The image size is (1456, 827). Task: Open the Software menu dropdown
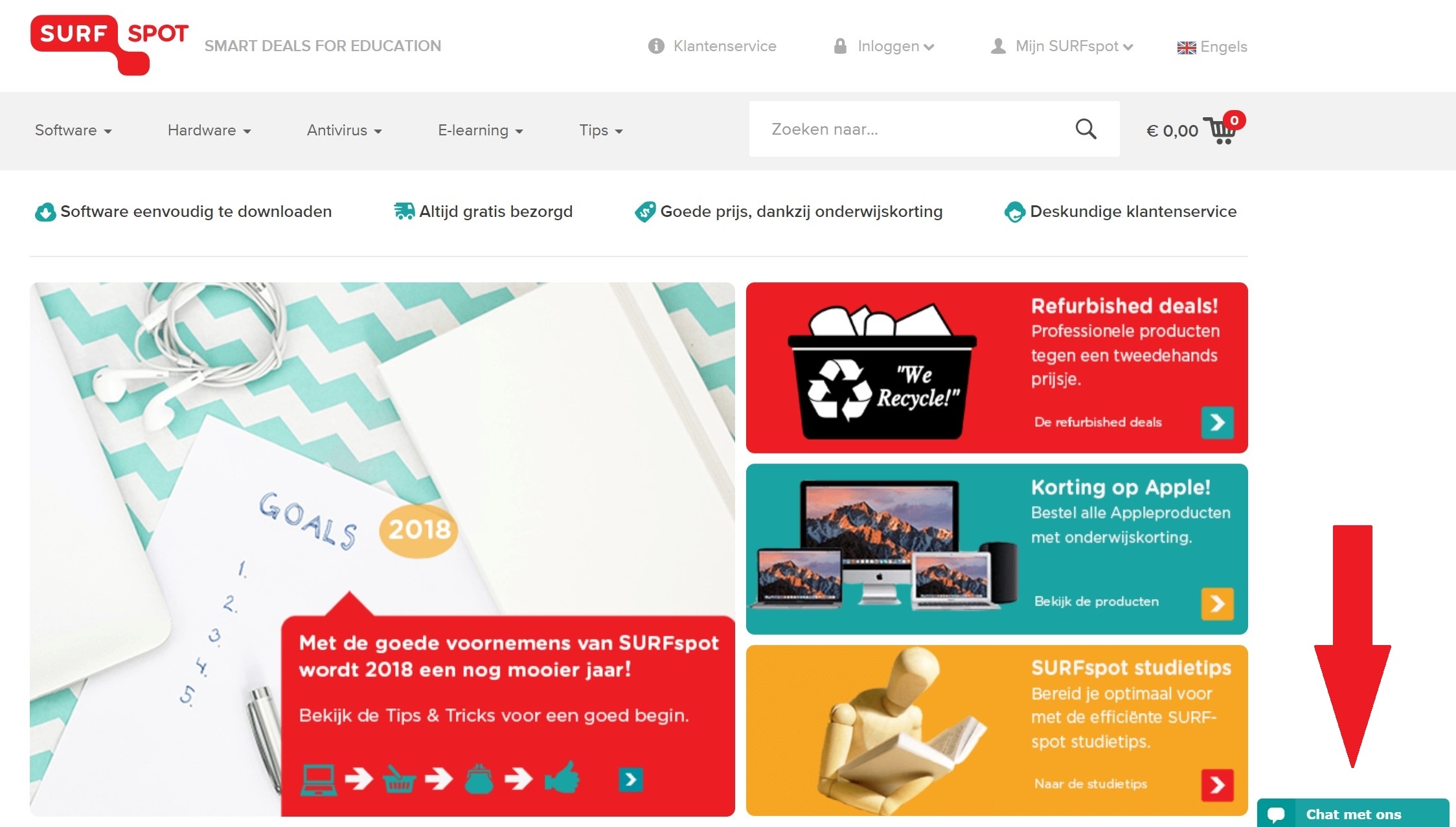[73, 130]
